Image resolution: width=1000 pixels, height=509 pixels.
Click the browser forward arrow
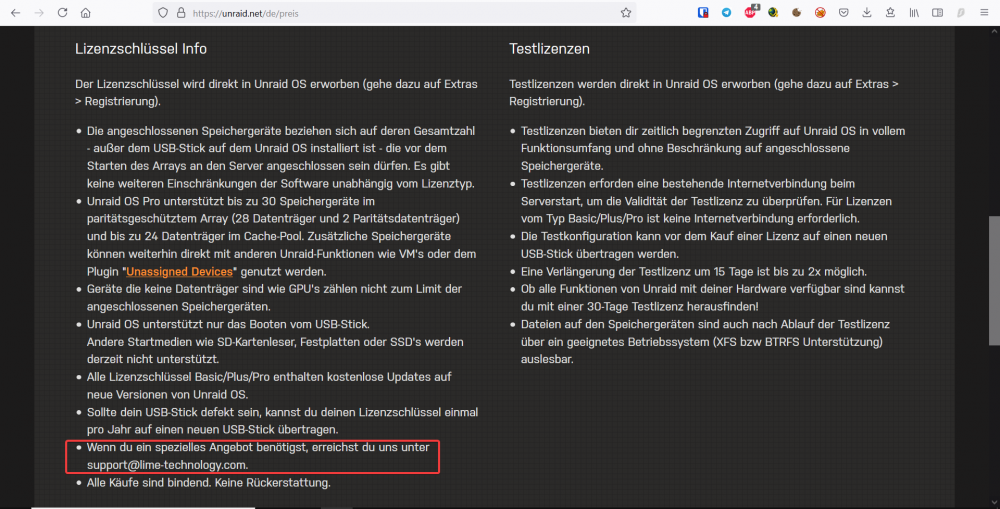click(x=39, y=13)
